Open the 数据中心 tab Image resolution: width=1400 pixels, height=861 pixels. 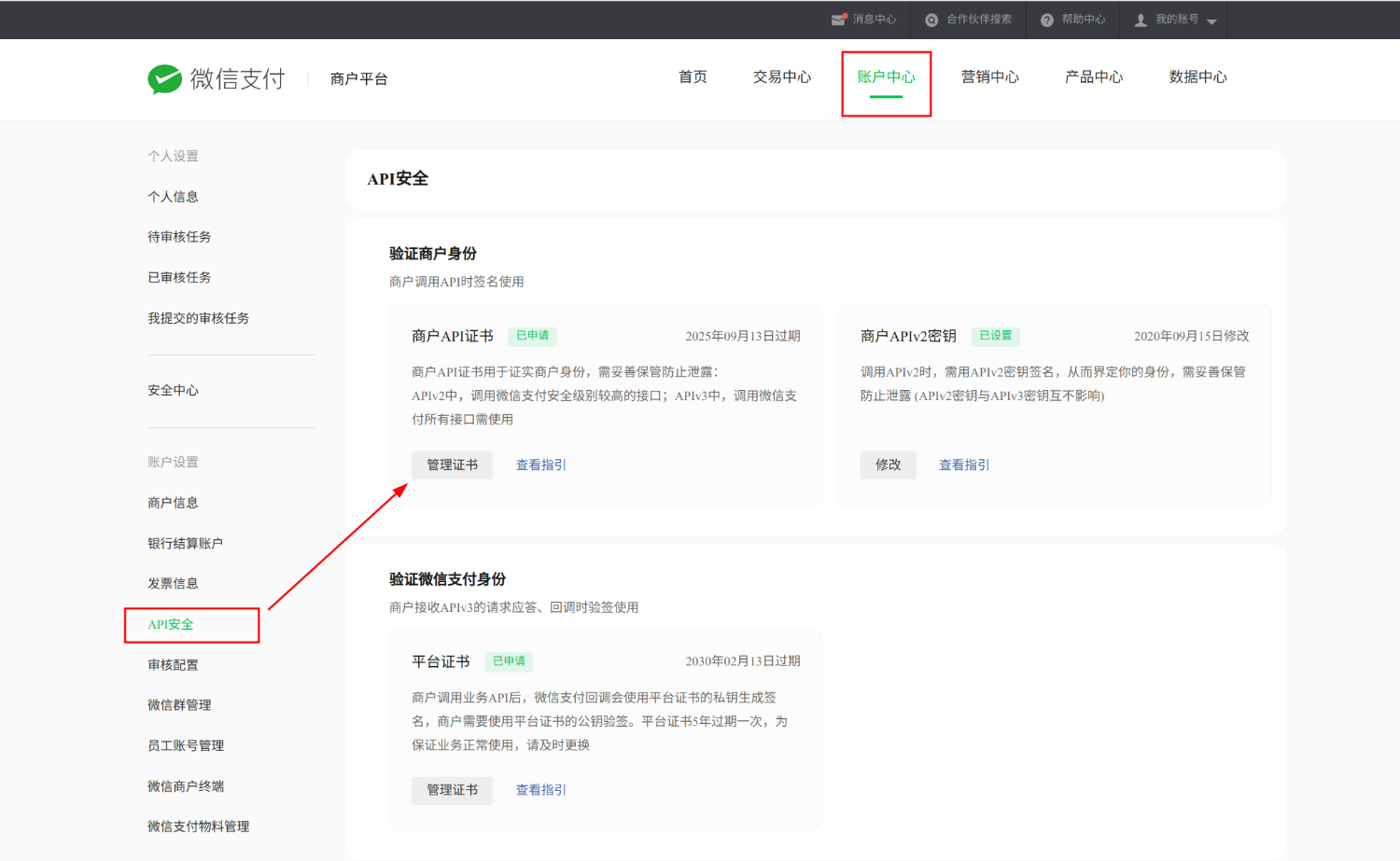point(1198,77)
